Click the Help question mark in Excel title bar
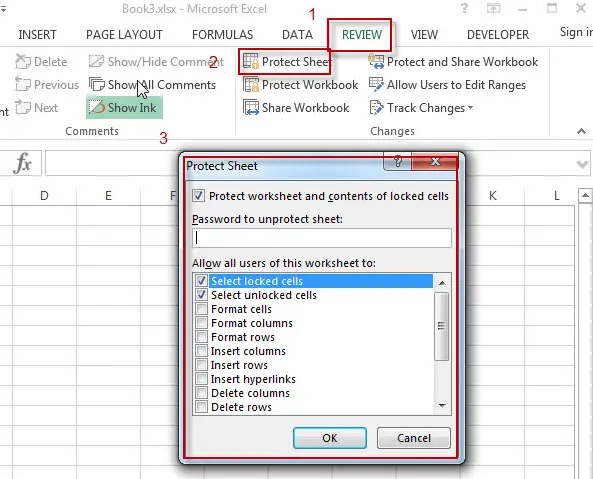The width and height of the screenshot is (593, 479). point(464,8)
